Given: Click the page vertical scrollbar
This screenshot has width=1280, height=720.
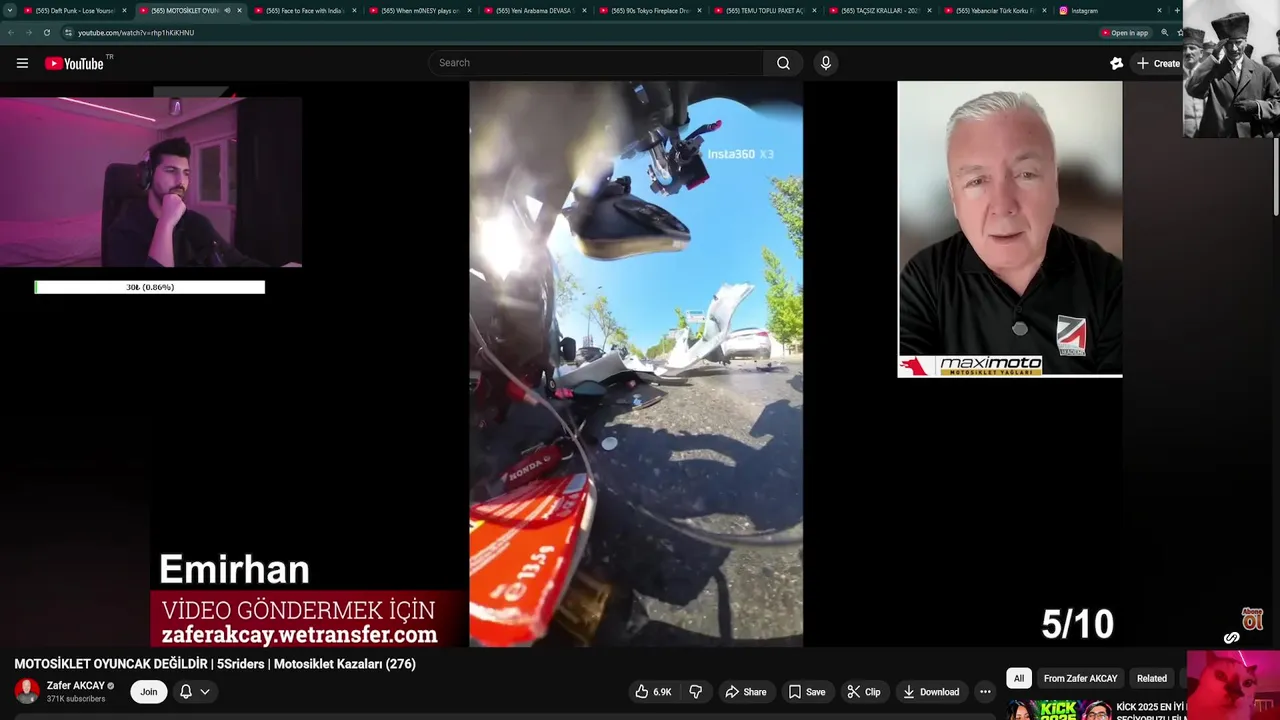Looking at the screenshot, I should pos(1276,175).
